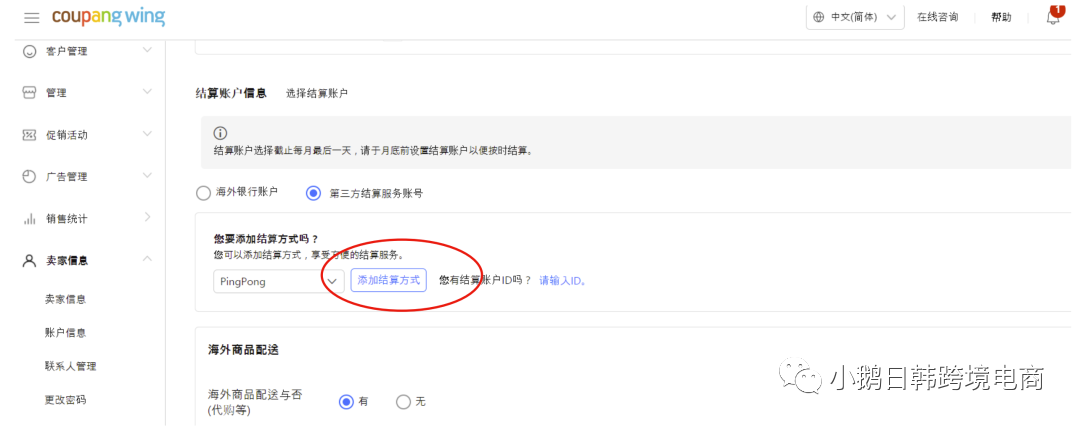Select 第三方结算服务账号 radio option
This screenshot has height=426, width=1080.
coord(313,193)
